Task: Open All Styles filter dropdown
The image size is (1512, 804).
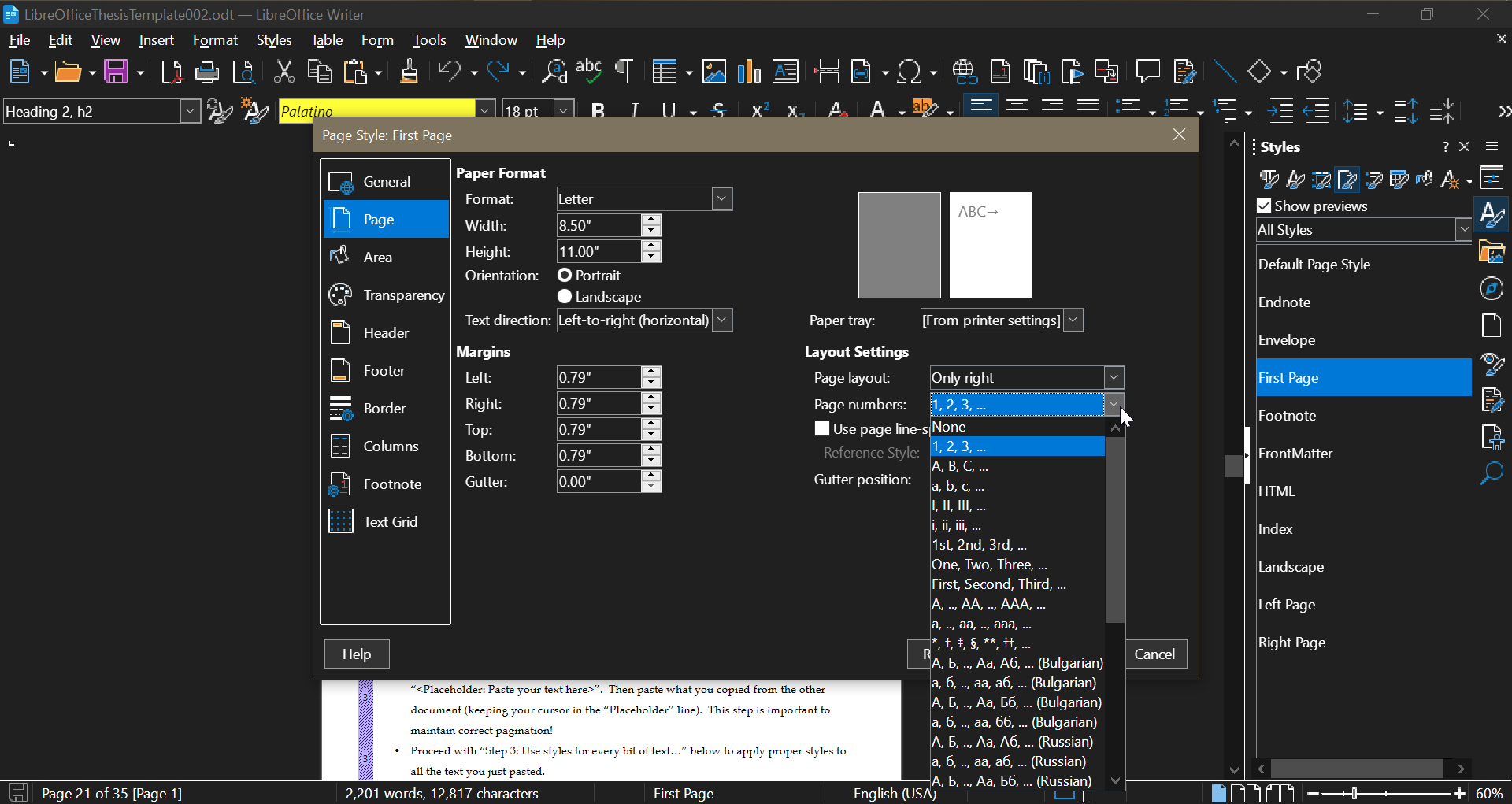Action: tap(1463, 230)
